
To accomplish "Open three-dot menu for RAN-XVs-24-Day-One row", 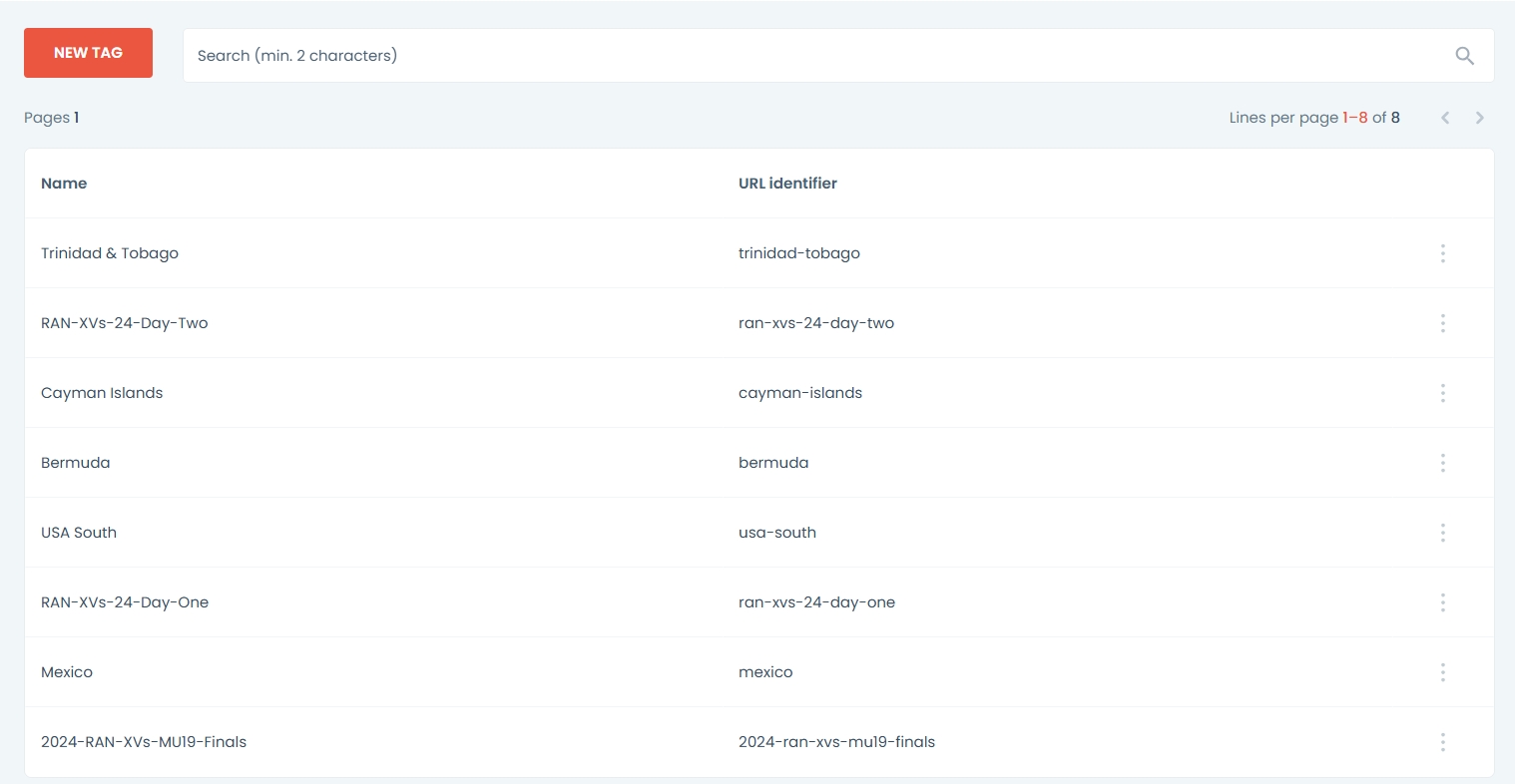I will click(x=1442, y=602).
